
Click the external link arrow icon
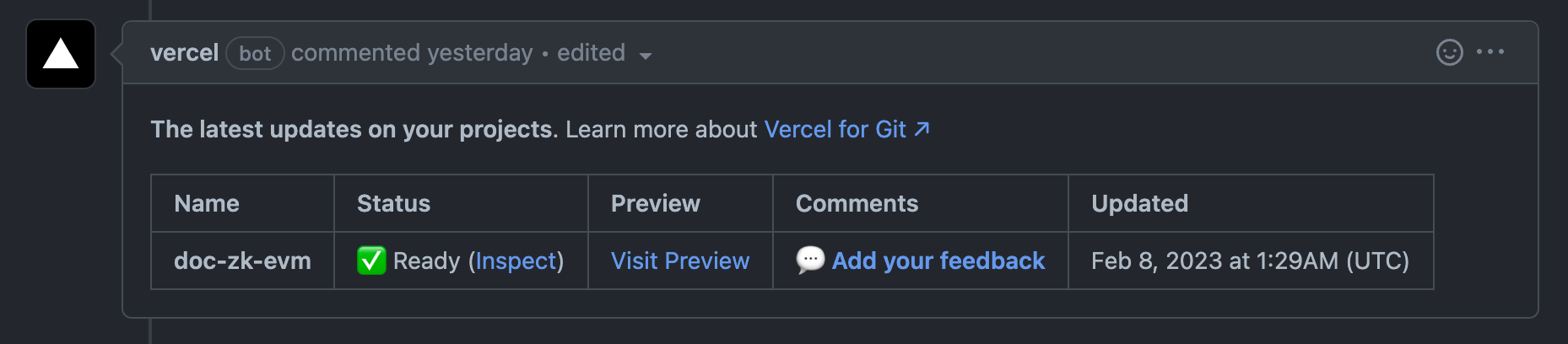(922, 129)
